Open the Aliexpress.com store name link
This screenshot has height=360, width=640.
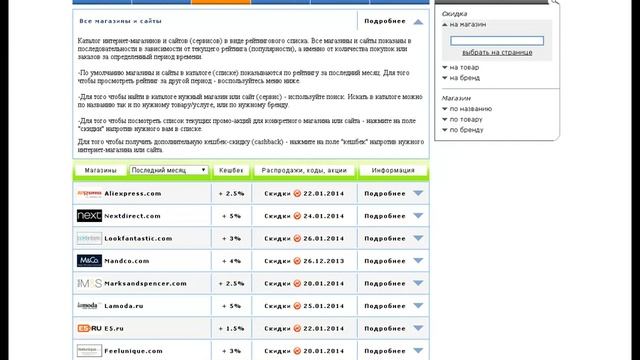point(133,193)
